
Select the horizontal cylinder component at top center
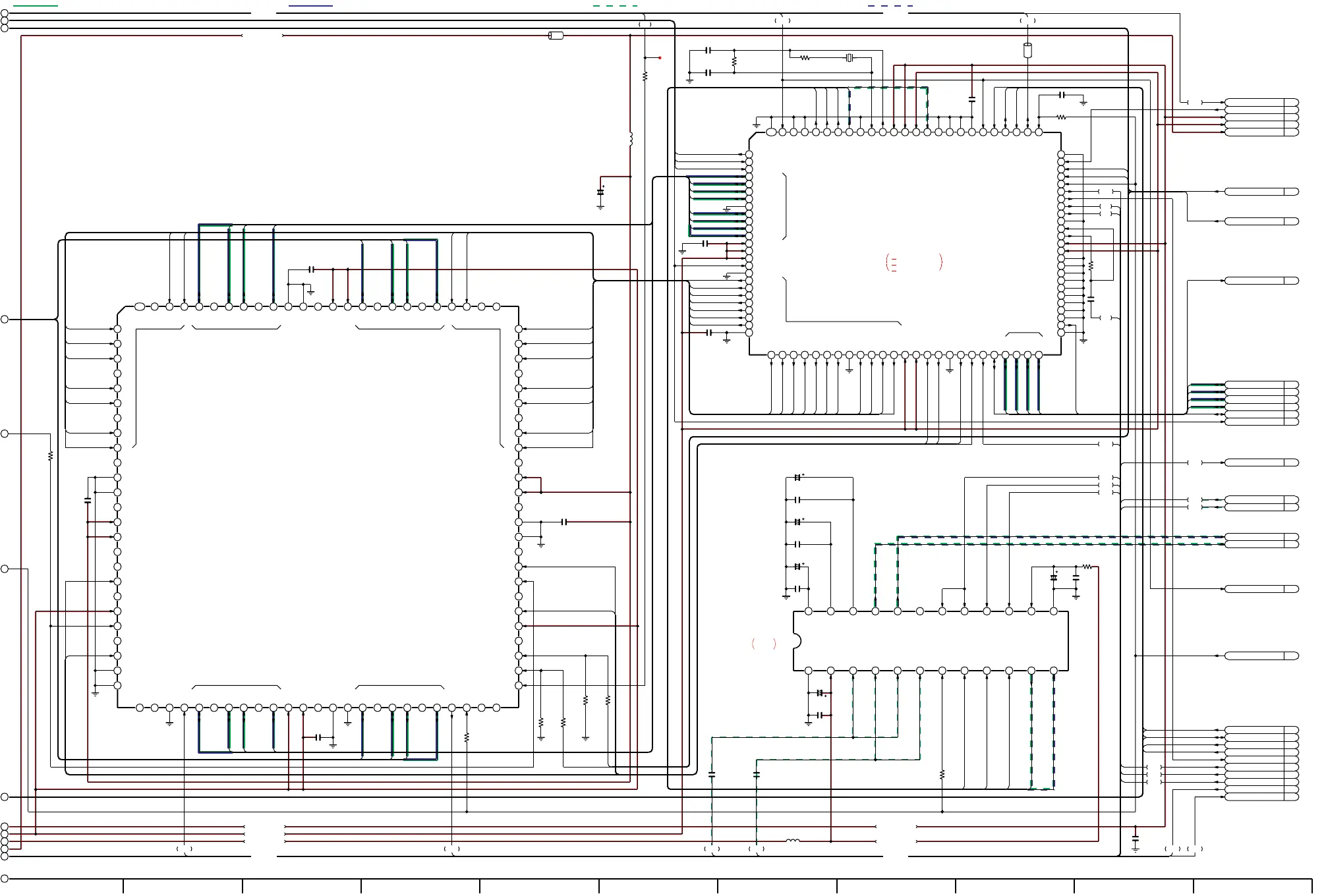point(556,36)
